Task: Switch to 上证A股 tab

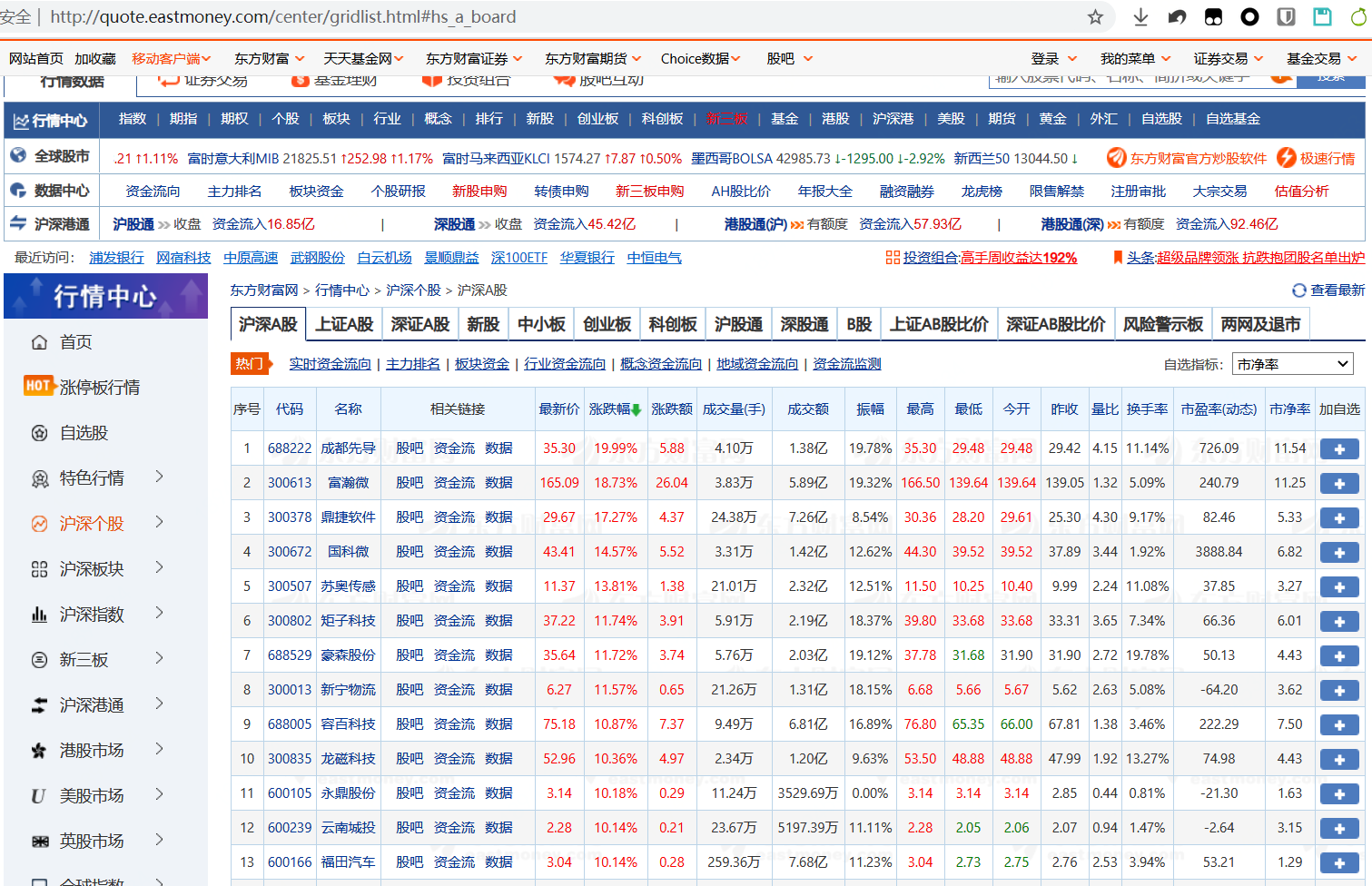Action: coord(344,324)
